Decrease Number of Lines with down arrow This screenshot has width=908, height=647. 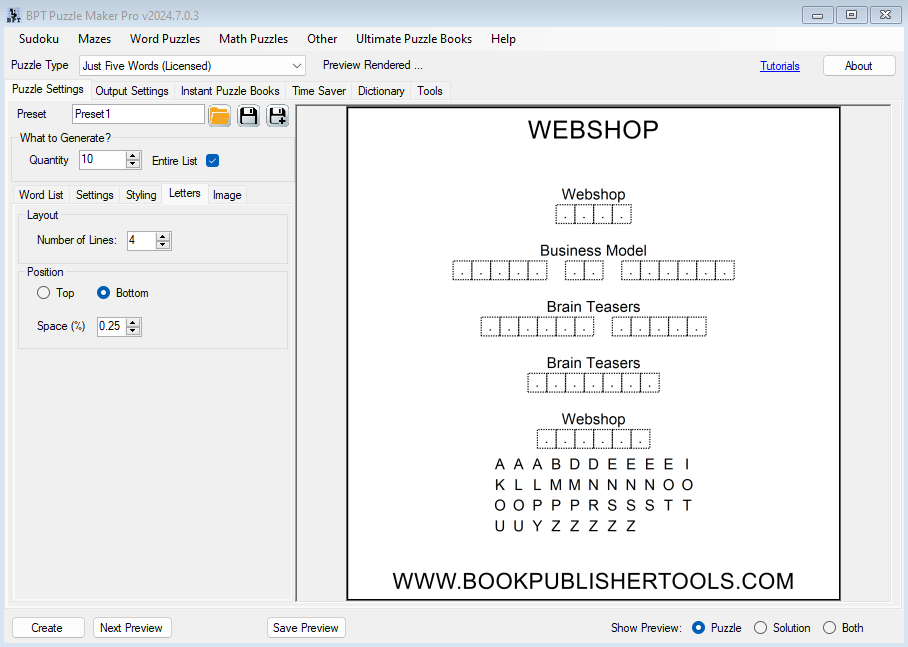coord(164,245)
